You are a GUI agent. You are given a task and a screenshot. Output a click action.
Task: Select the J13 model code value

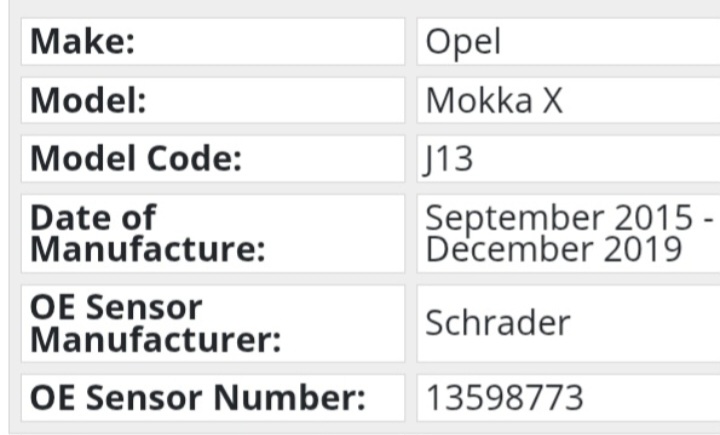tap(448, 159)
